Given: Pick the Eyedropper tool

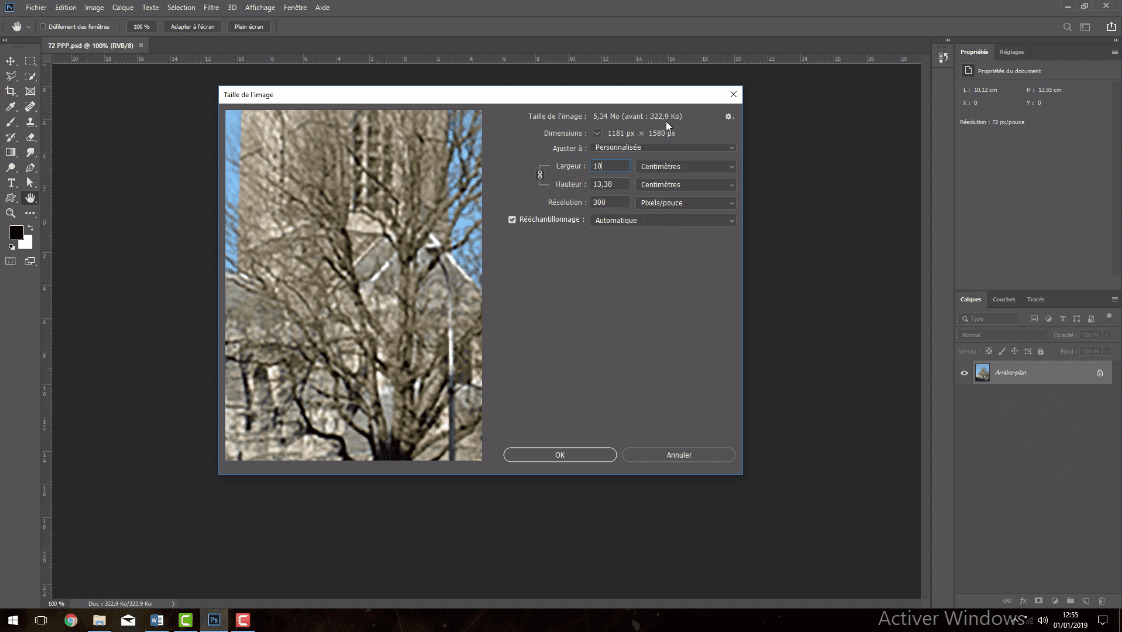Looking at the screenshot, I should click(11, 106).
